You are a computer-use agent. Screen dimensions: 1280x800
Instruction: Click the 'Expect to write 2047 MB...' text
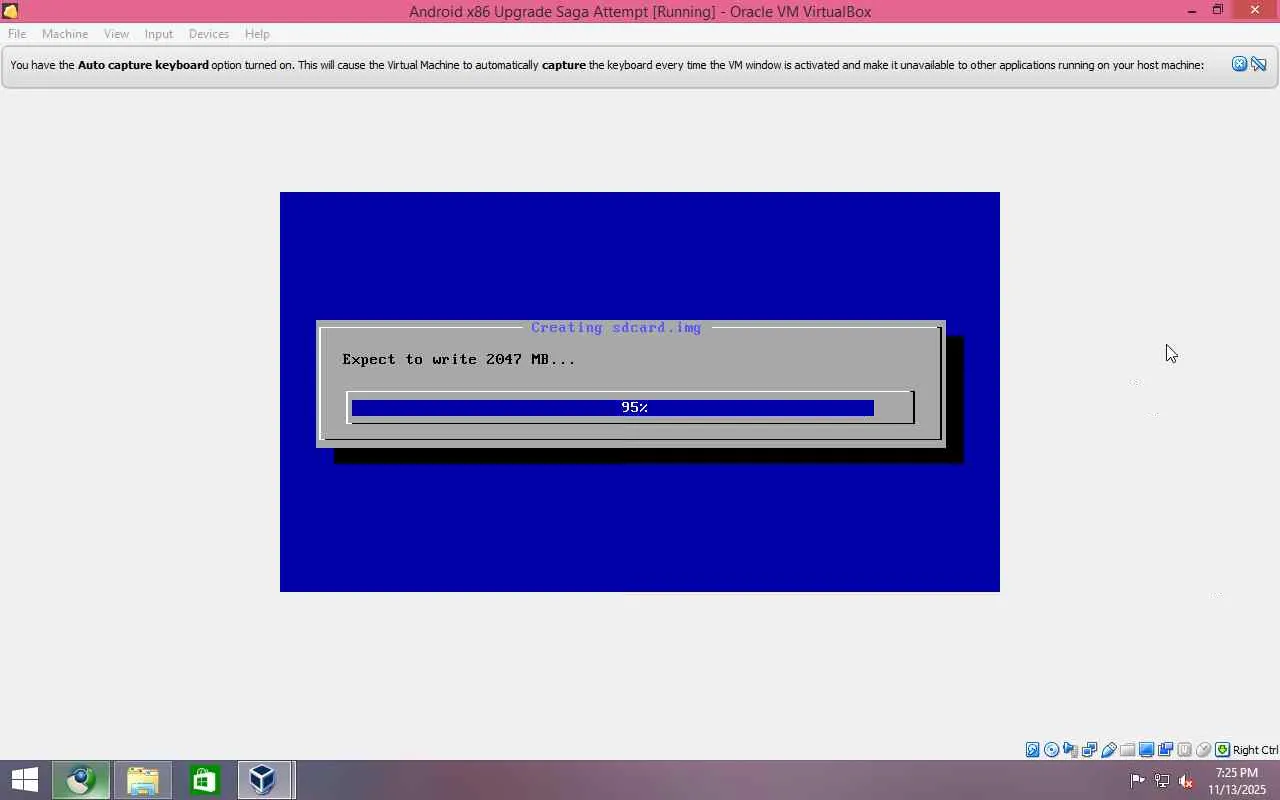click(x=459, y=359)
